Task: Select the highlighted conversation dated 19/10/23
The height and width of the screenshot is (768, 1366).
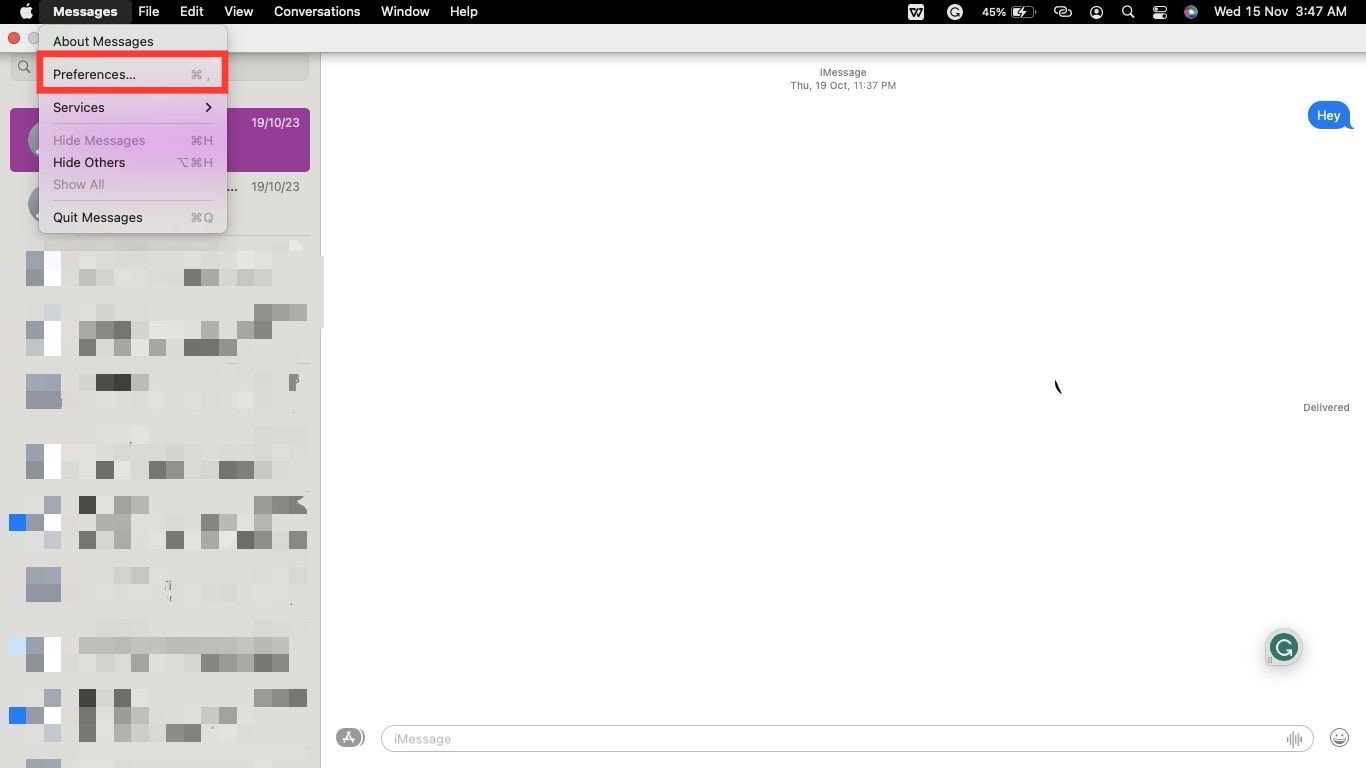Action: coord(160,140)
